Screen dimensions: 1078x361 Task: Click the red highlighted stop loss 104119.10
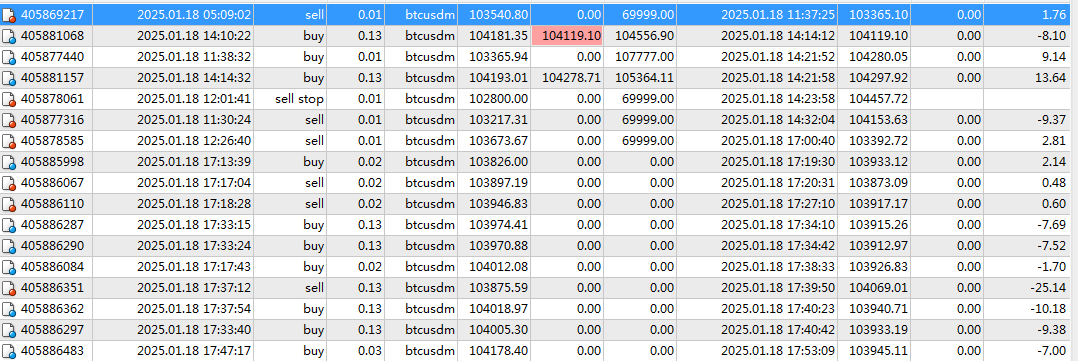coord(566,36)
